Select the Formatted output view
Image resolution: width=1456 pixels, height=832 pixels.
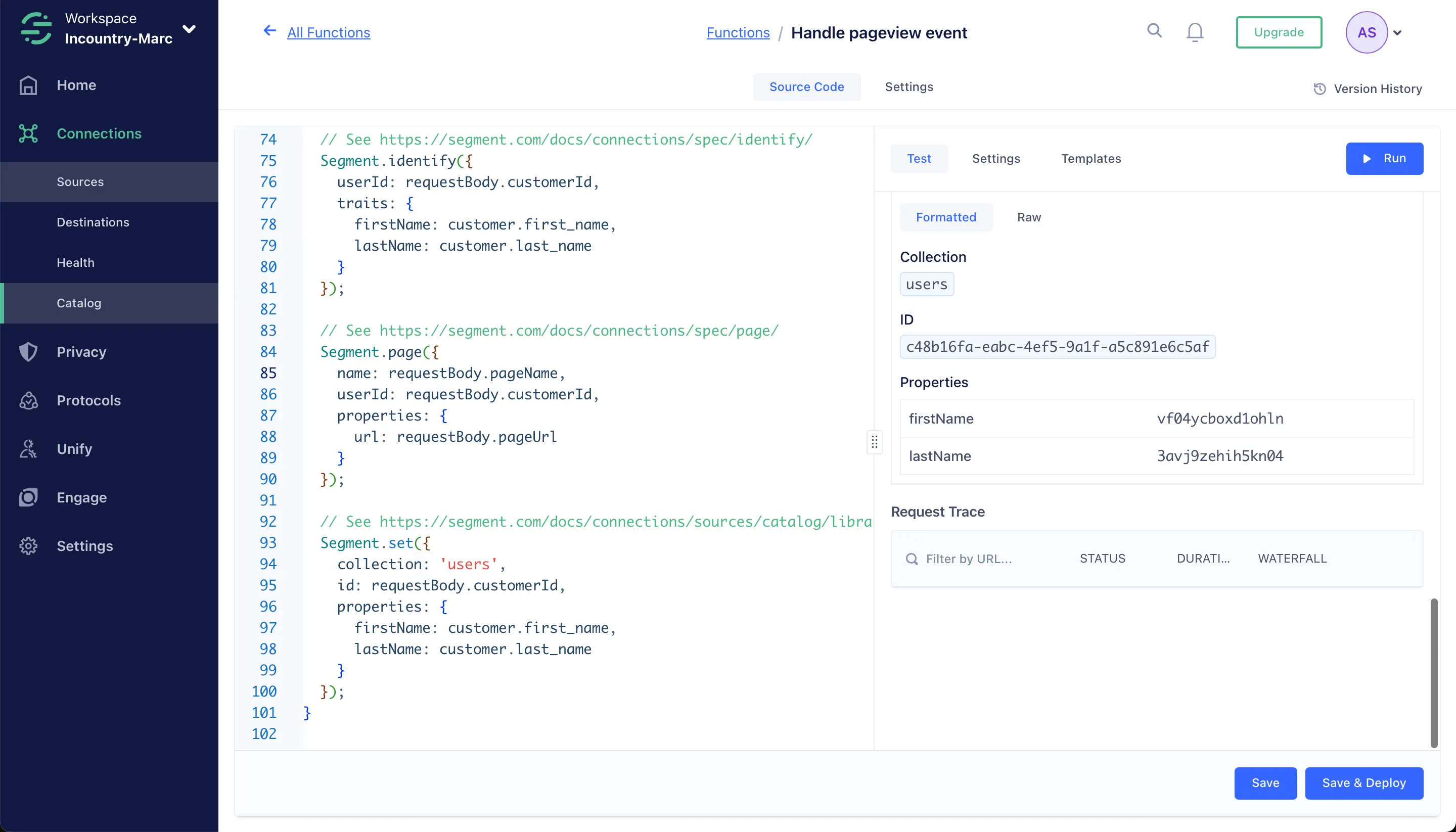(x=946, y=217)
